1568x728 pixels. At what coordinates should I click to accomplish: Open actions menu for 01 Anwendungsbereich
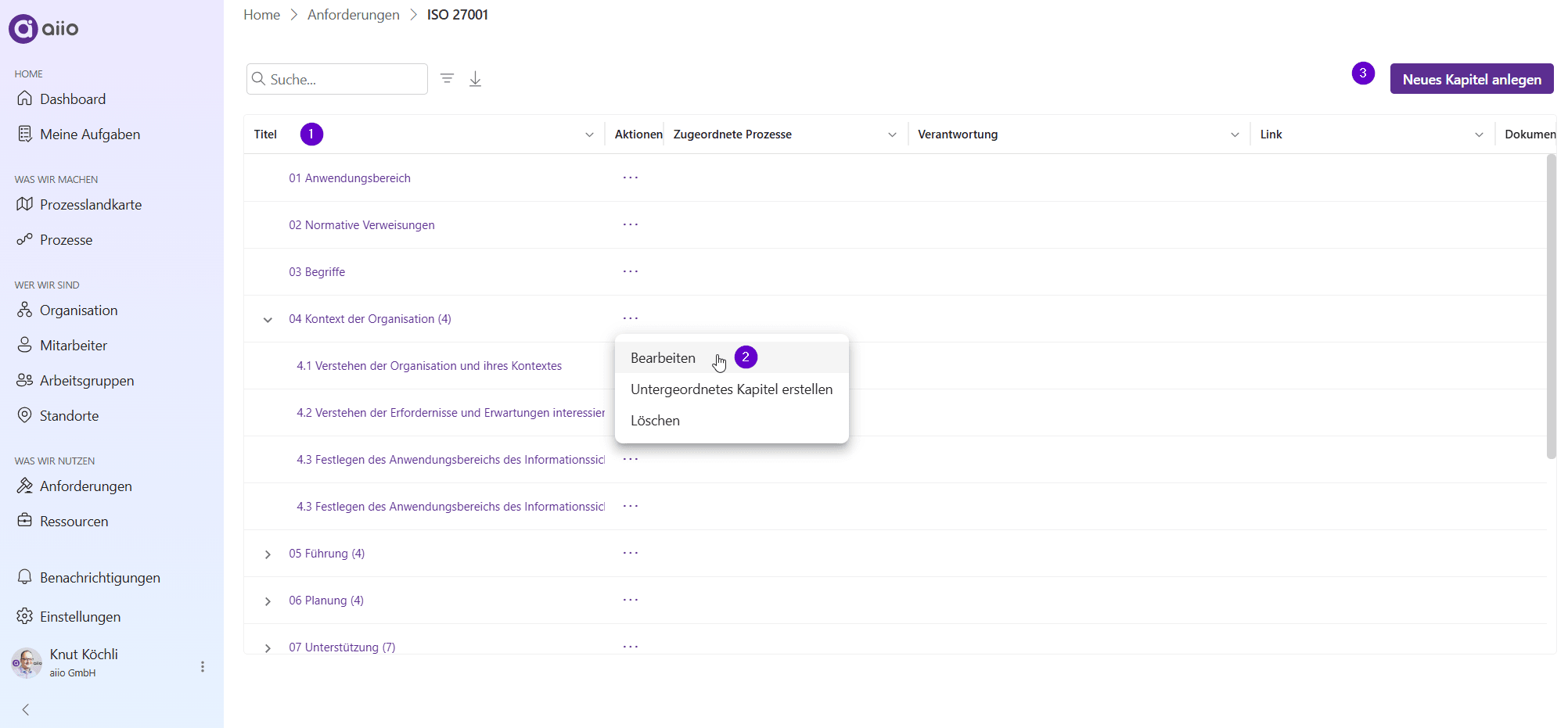pos(631,178)
